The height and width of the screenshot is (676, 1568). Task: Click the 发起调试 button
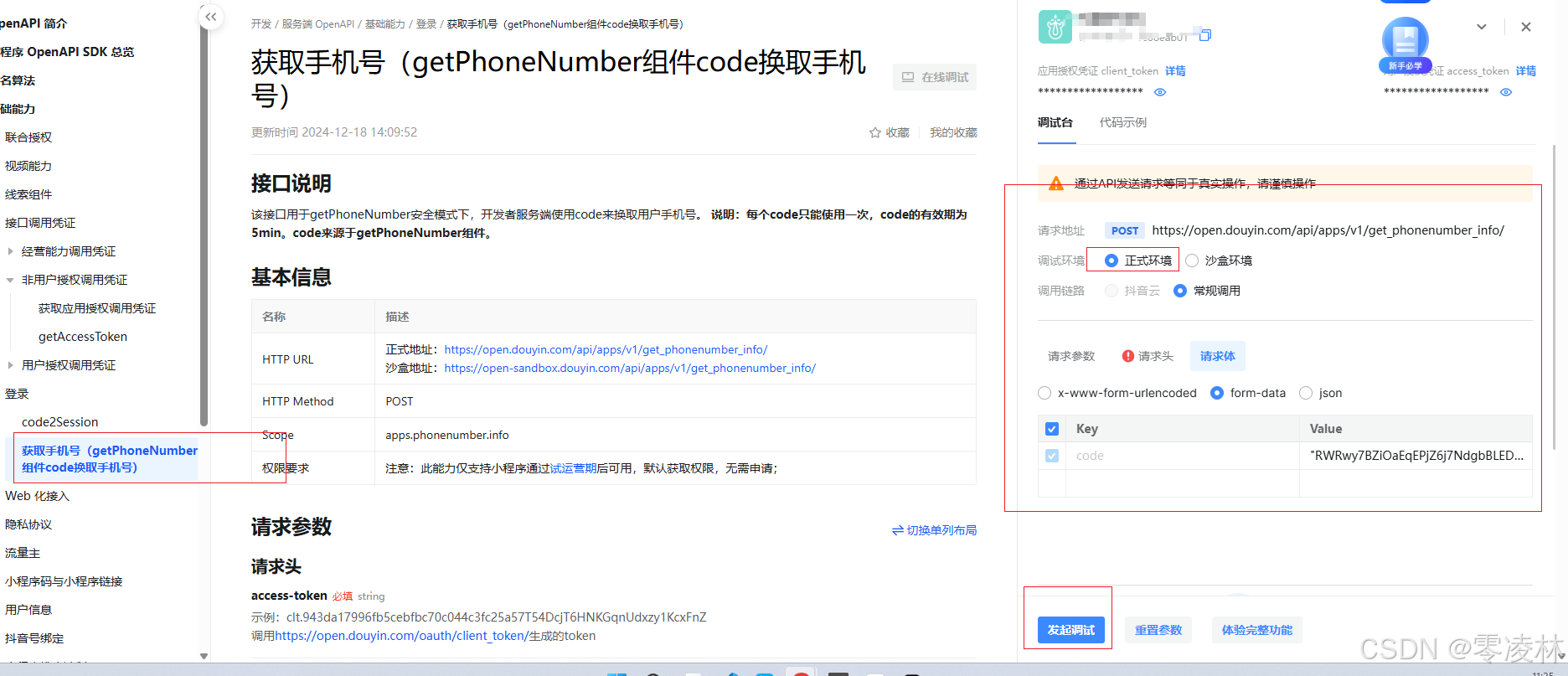[1071, 630]
